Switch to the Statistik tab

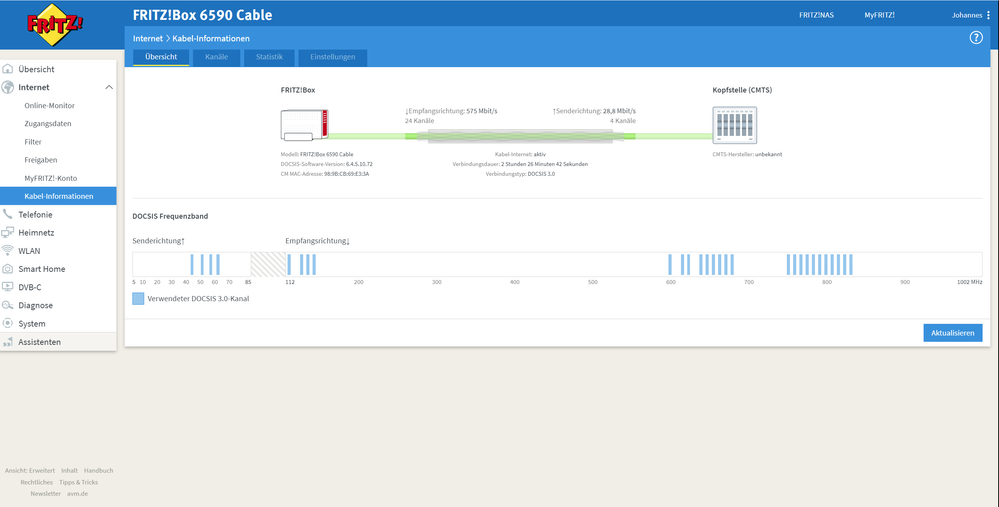(269, 57)
